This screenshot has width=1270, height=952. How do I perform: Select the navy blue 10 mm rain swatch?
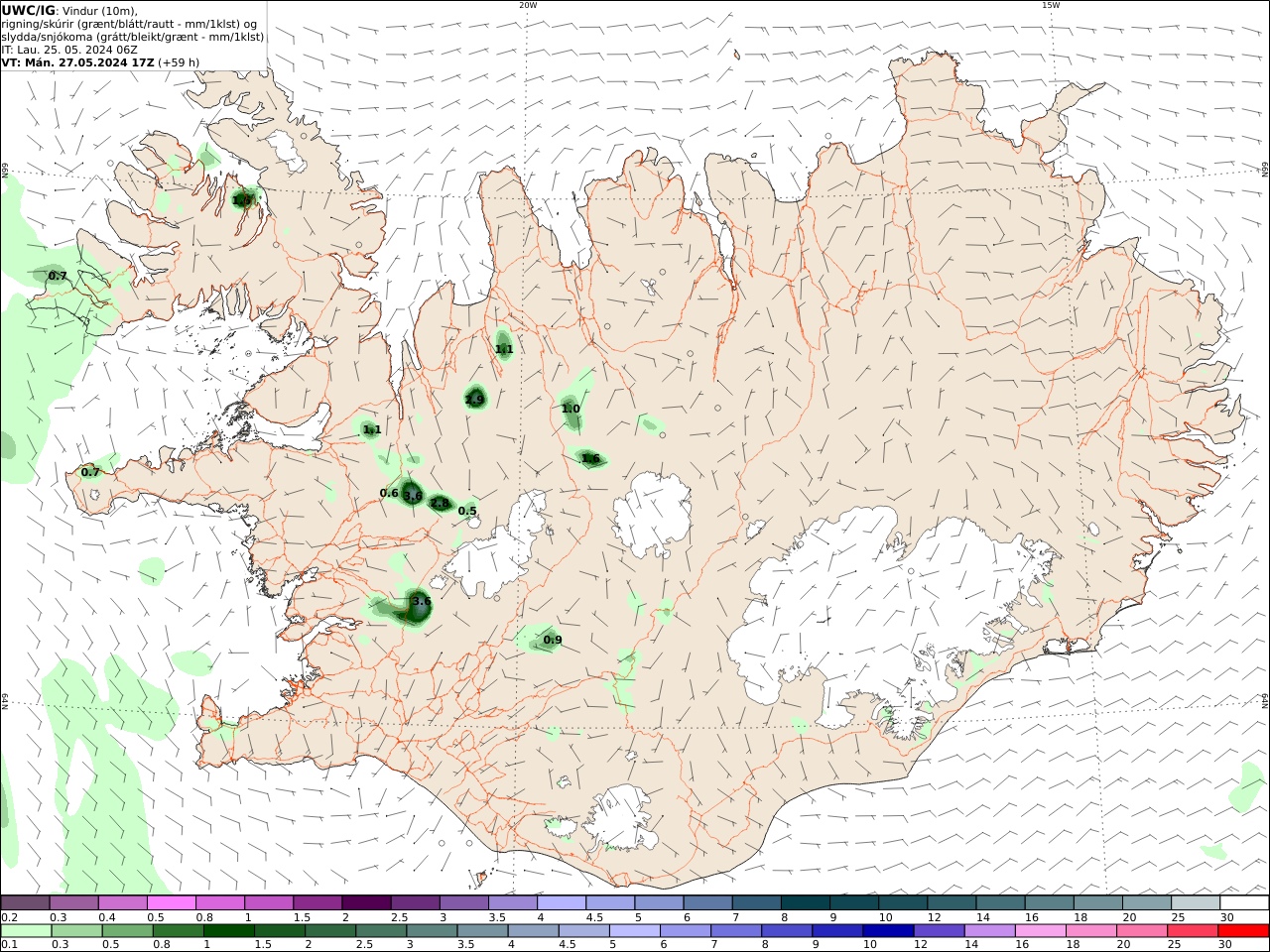889,930
